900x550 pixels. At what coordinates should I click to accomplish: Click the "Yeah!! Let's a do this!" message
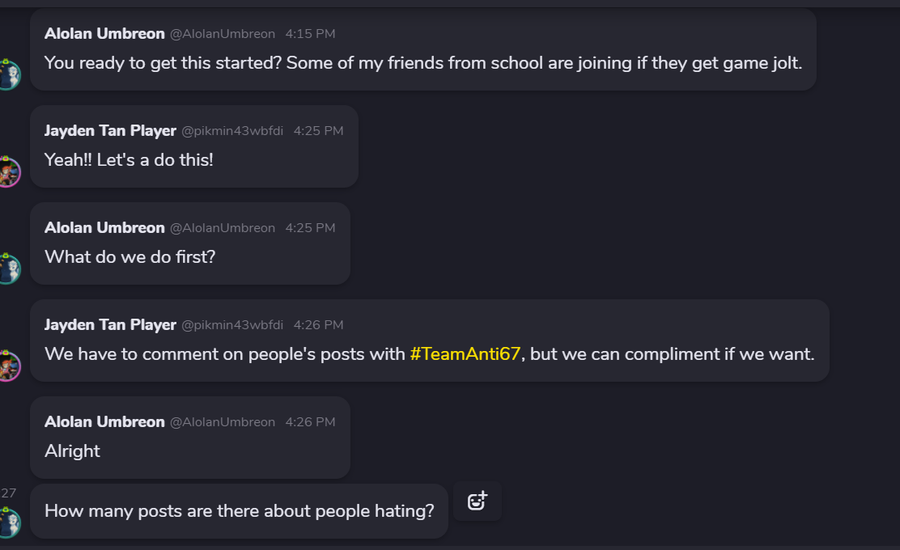(x=129, y=159)
